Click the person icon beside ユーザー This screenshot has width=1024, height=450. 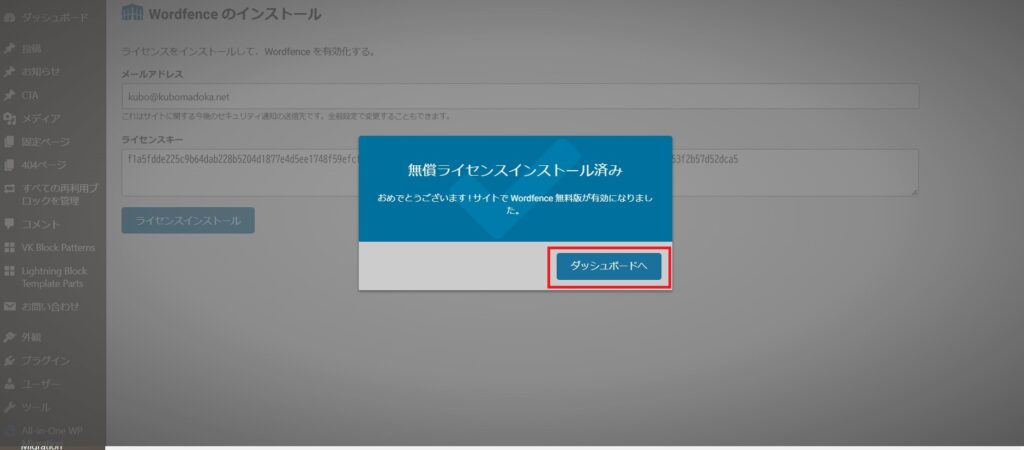(9, 384)
